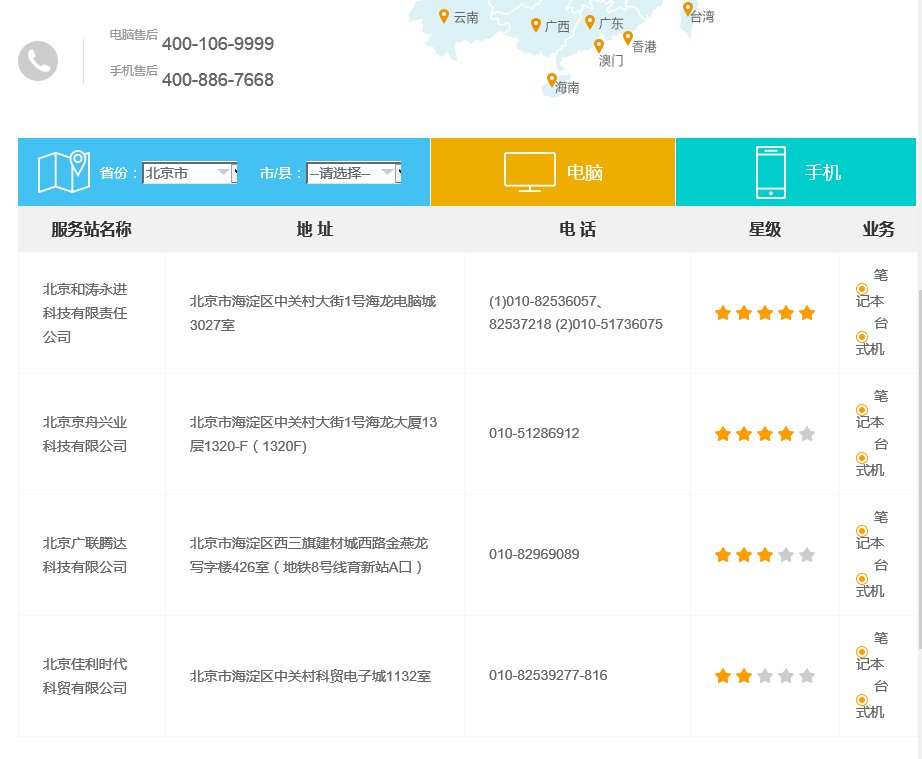The height and width of the screenshot is (759, 922).
Task: Click the Guangxi (广西) map pin
Action: [536, 25]
